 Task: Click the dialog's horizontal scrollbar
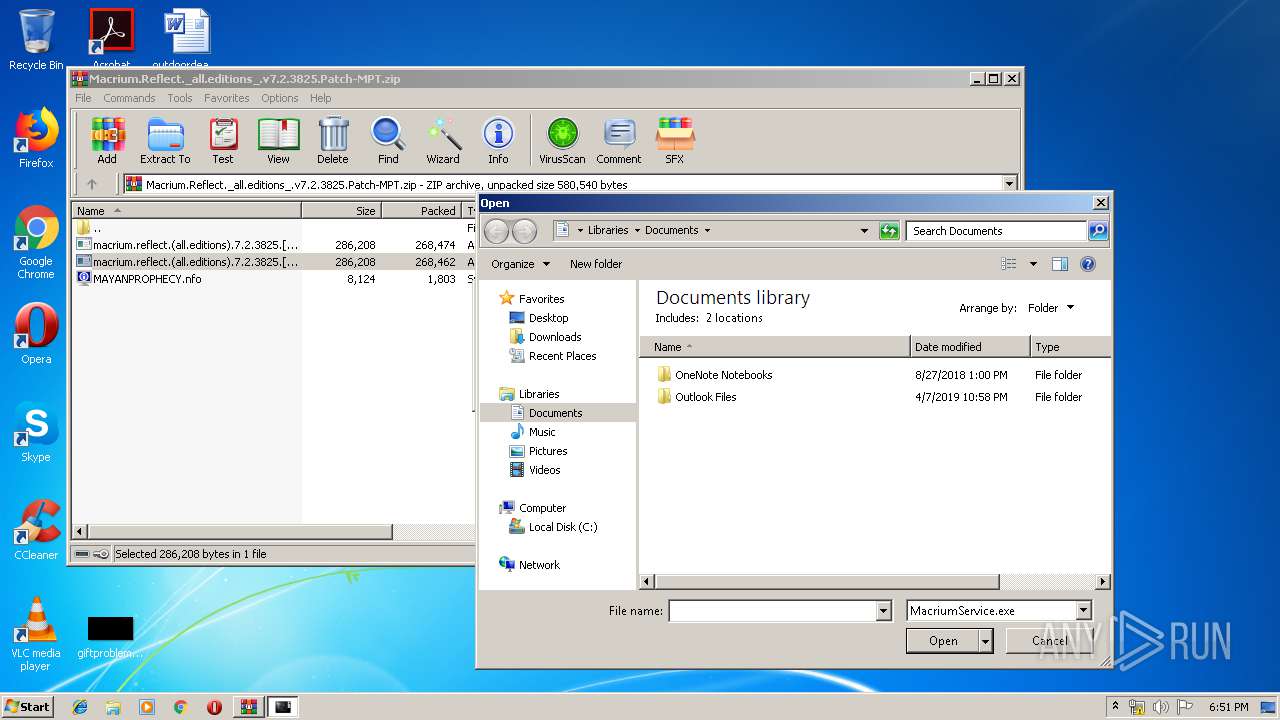click(x=826, y=582)
